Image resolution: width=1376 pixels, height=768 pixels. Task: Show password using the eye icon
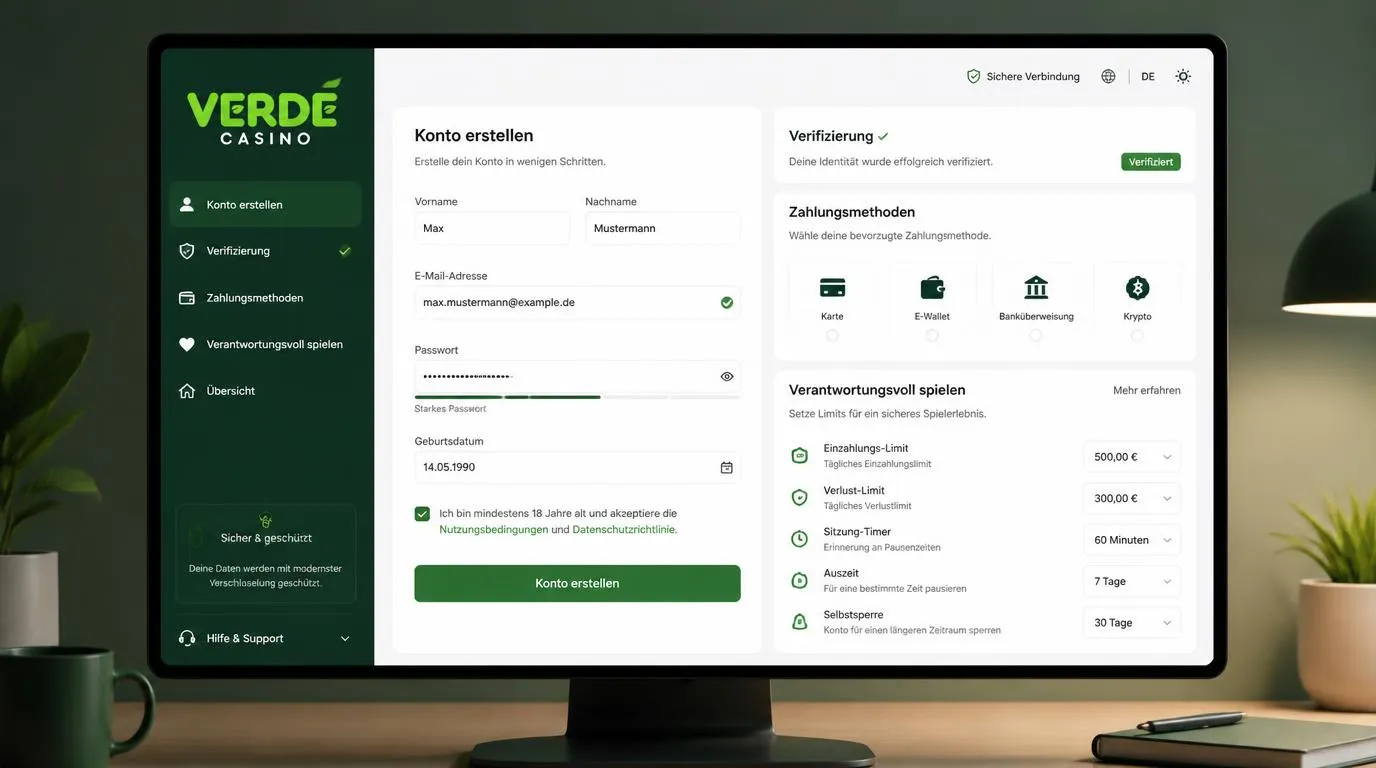click(x=727, y=376)
